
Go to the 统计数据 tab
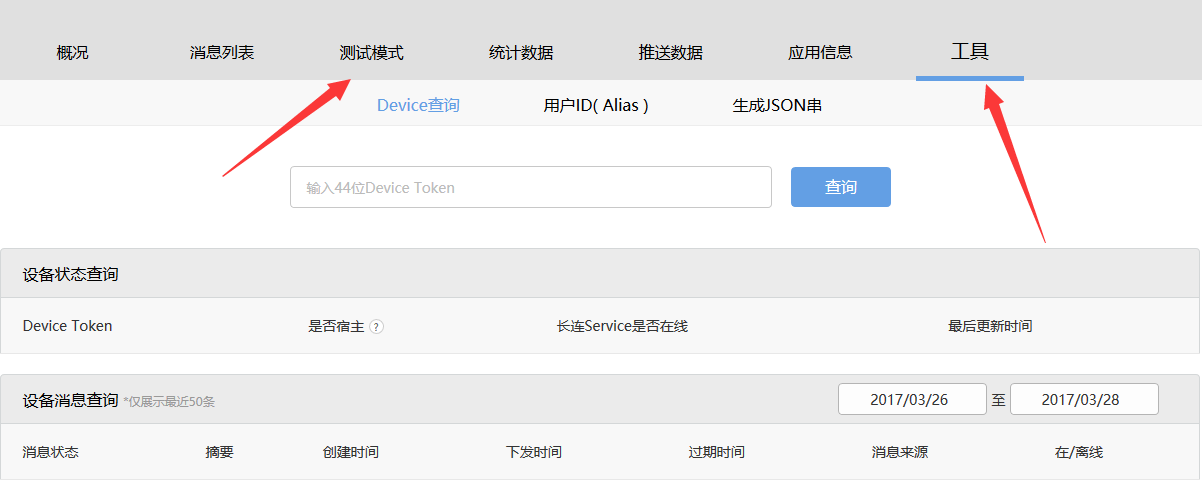tap(521, 53)
